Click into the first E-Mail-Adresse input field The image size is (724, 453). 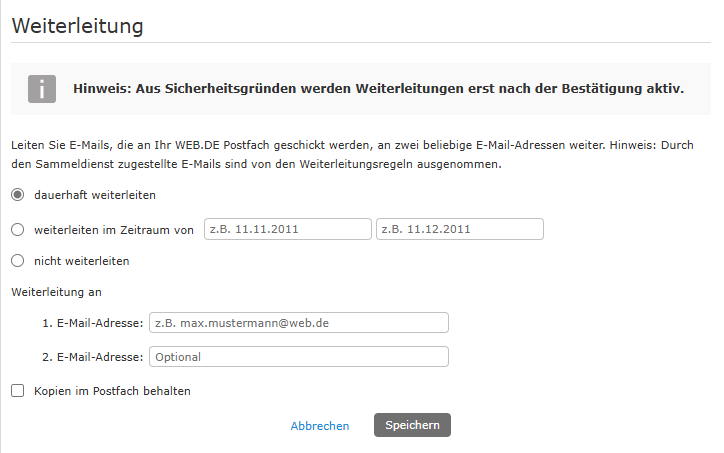click(299, 323)
